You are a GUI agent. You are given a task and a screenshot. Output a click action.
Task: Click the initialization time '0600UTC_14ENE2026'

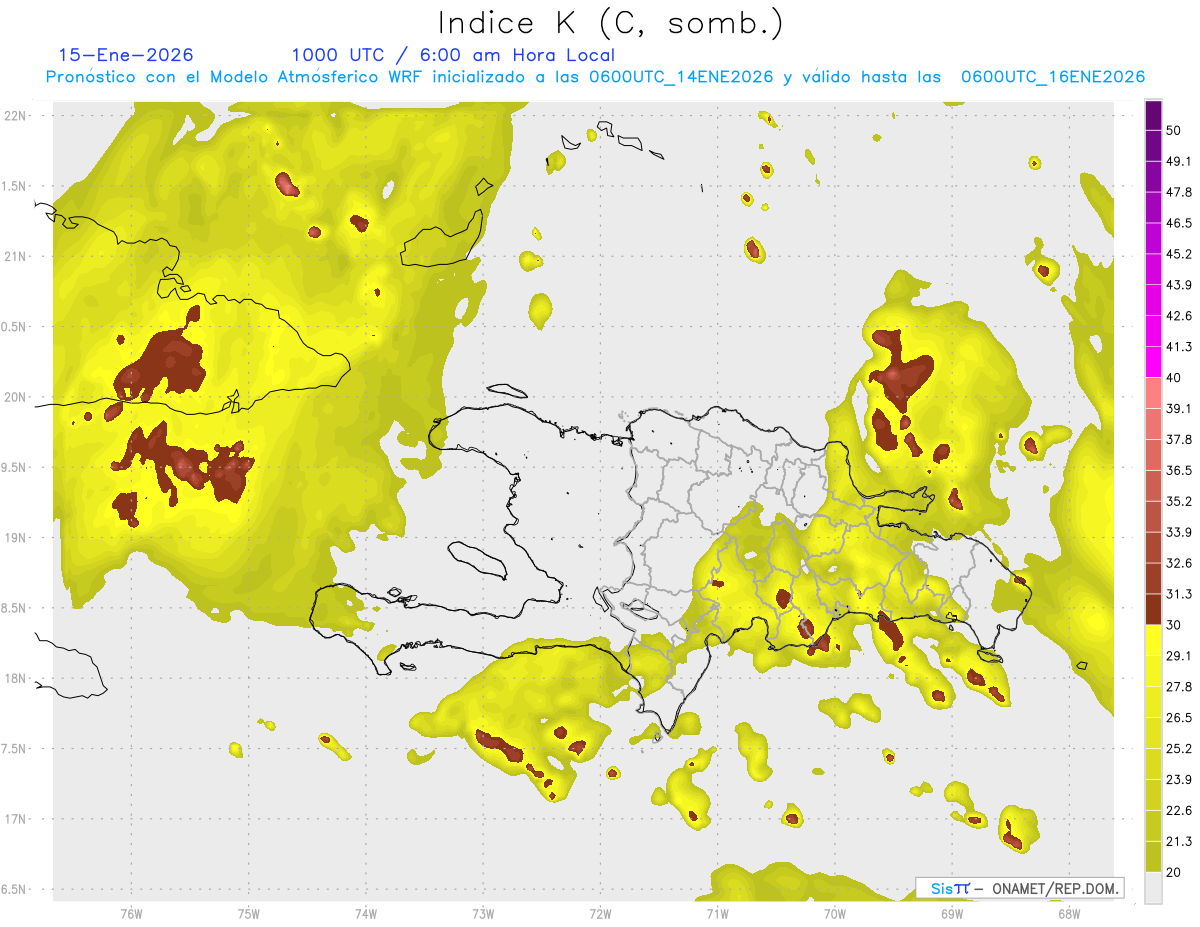[681, 77]
